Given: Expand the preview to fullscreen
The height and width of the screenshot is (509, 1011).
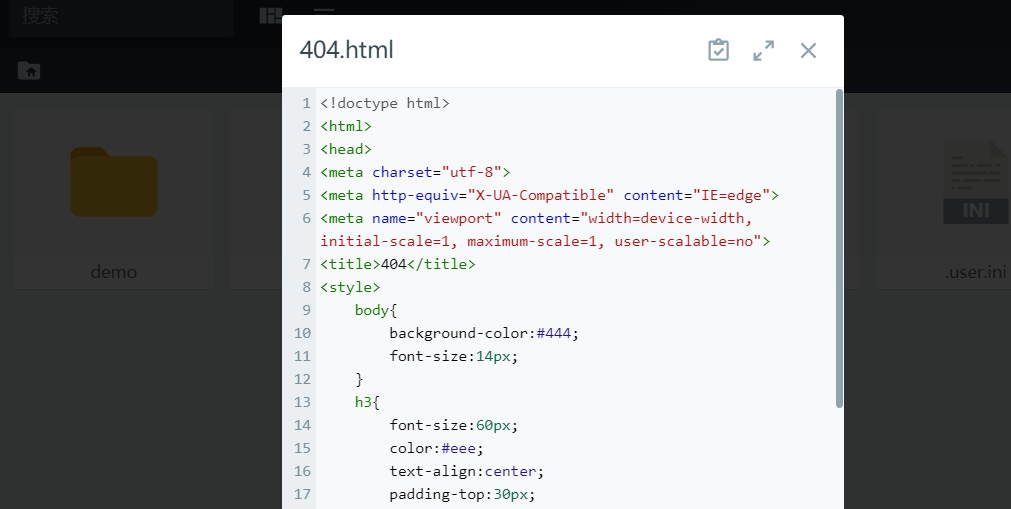Looking at the screenshot, I should (x=764, y=50).
